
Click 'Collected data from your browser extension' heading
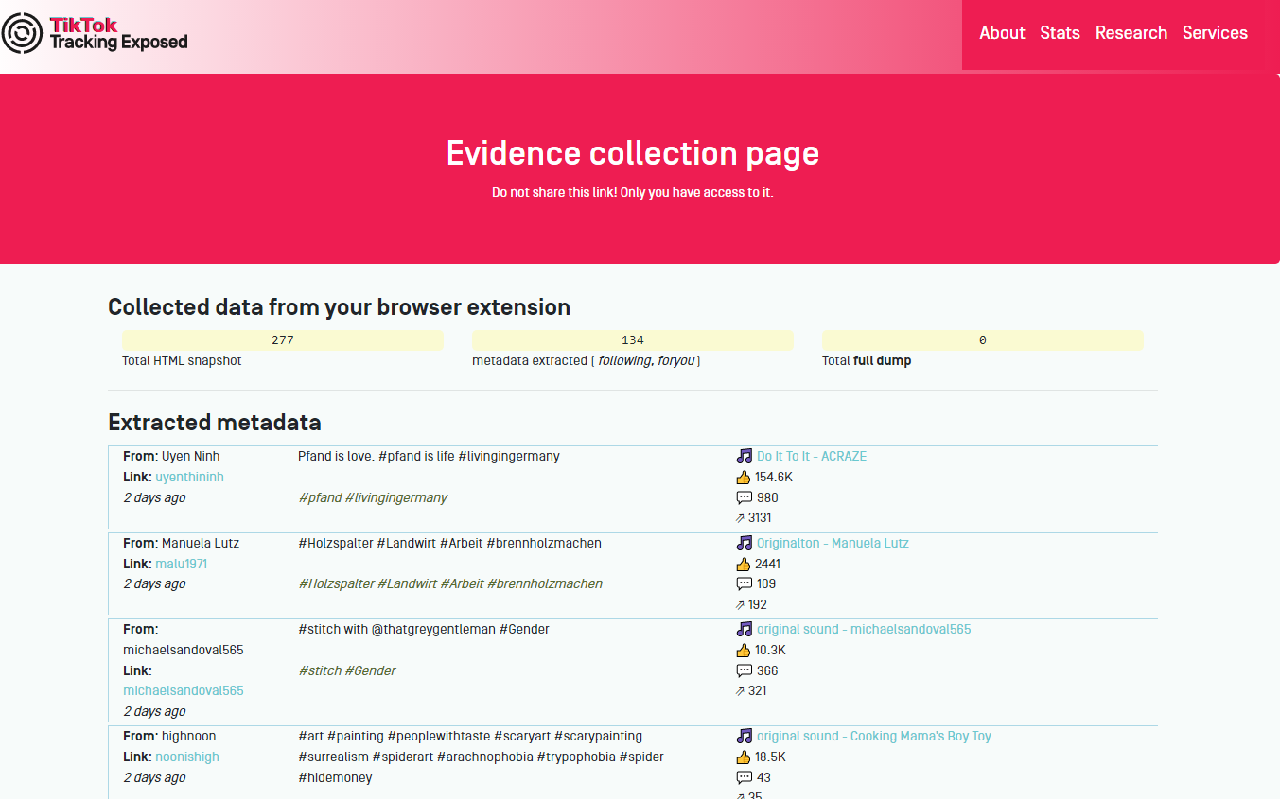tap(339, 307)
